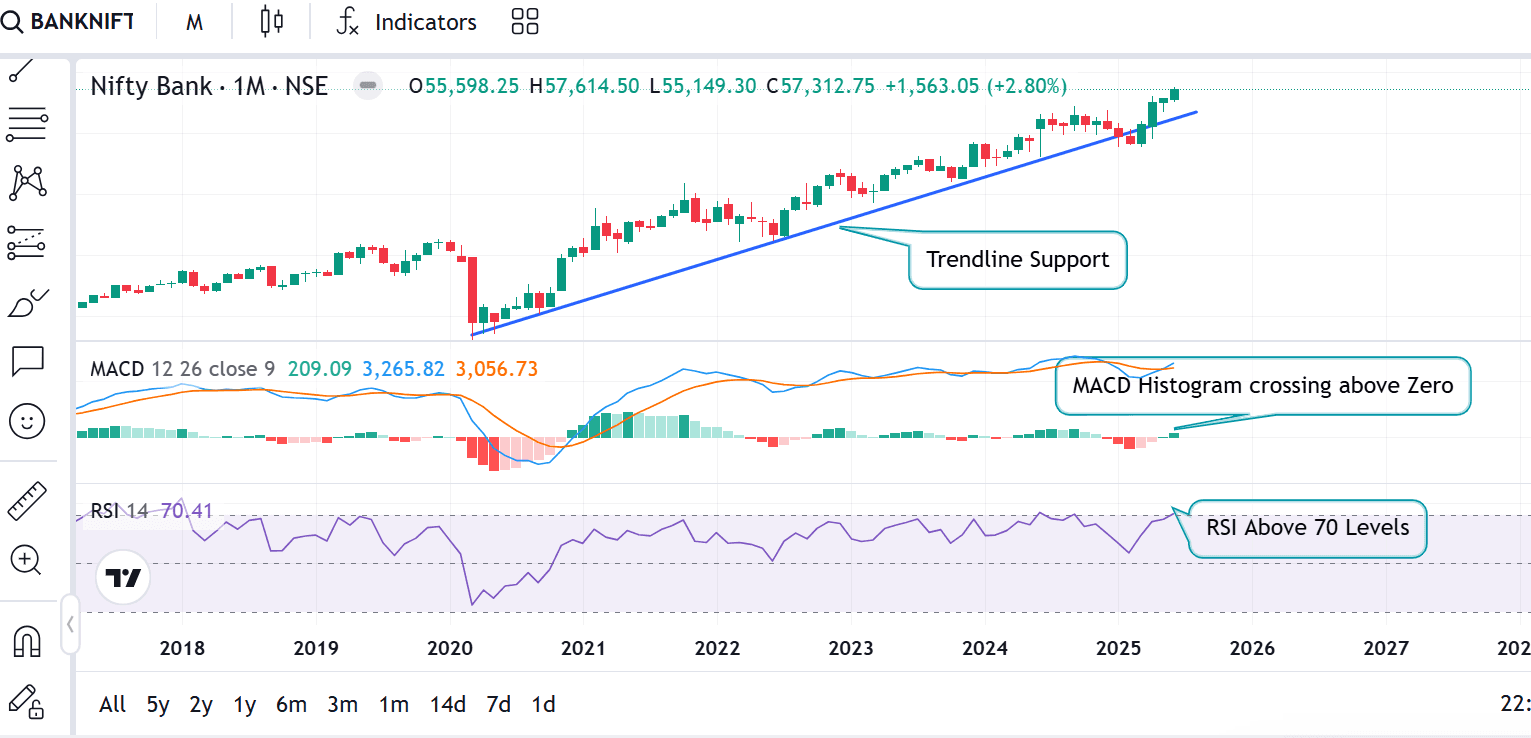Open the Indicators dialog
This screenshot has width=1531, height=738.
406,22
